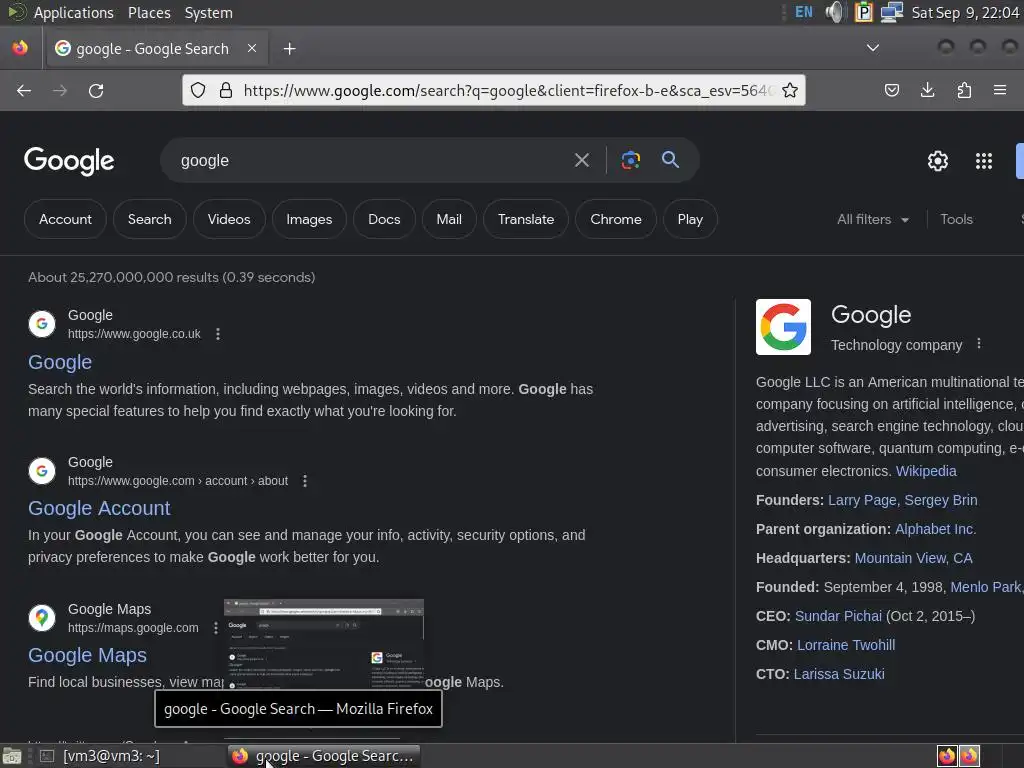Open Firefox downloads panel
This screenshot has width=1024, height=768.
[927, 90]
